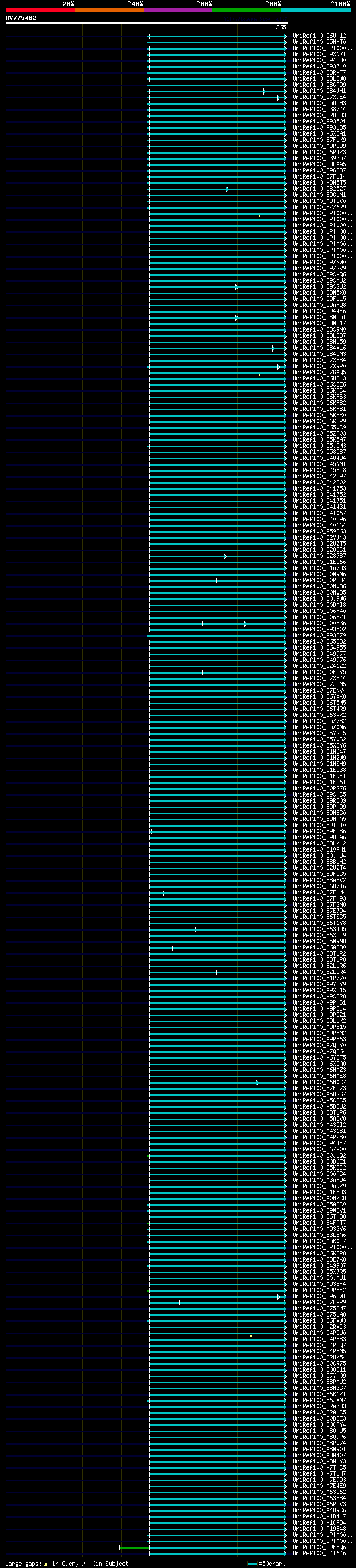The height and width of the screenshot is (1568, 356).
Task: Select the UniRef100_C0PSZ6 label
Action: 319,788
